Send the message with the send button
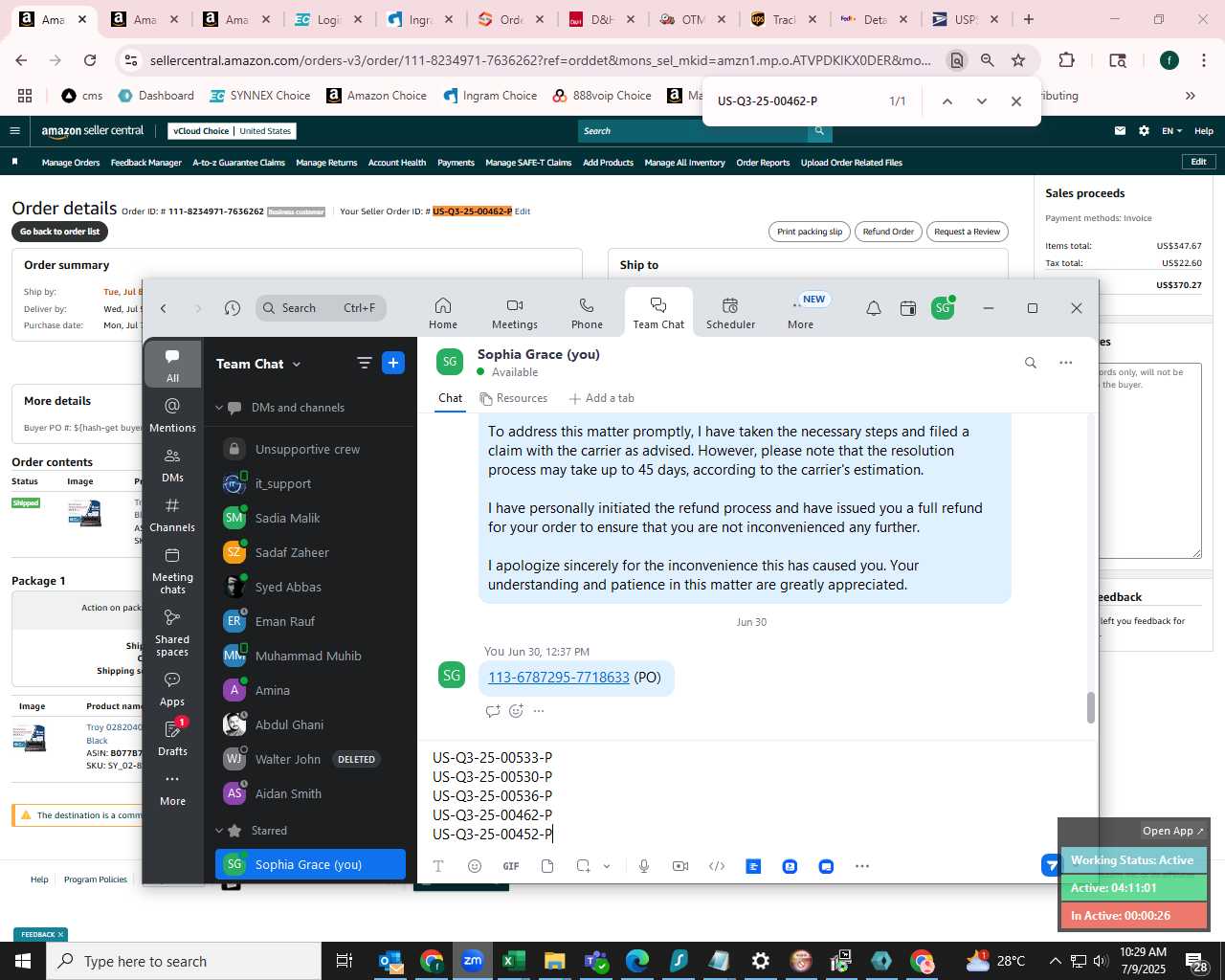Viewport: 1225px width, 980px height. pyautogui.click(x=1051, y=865)
